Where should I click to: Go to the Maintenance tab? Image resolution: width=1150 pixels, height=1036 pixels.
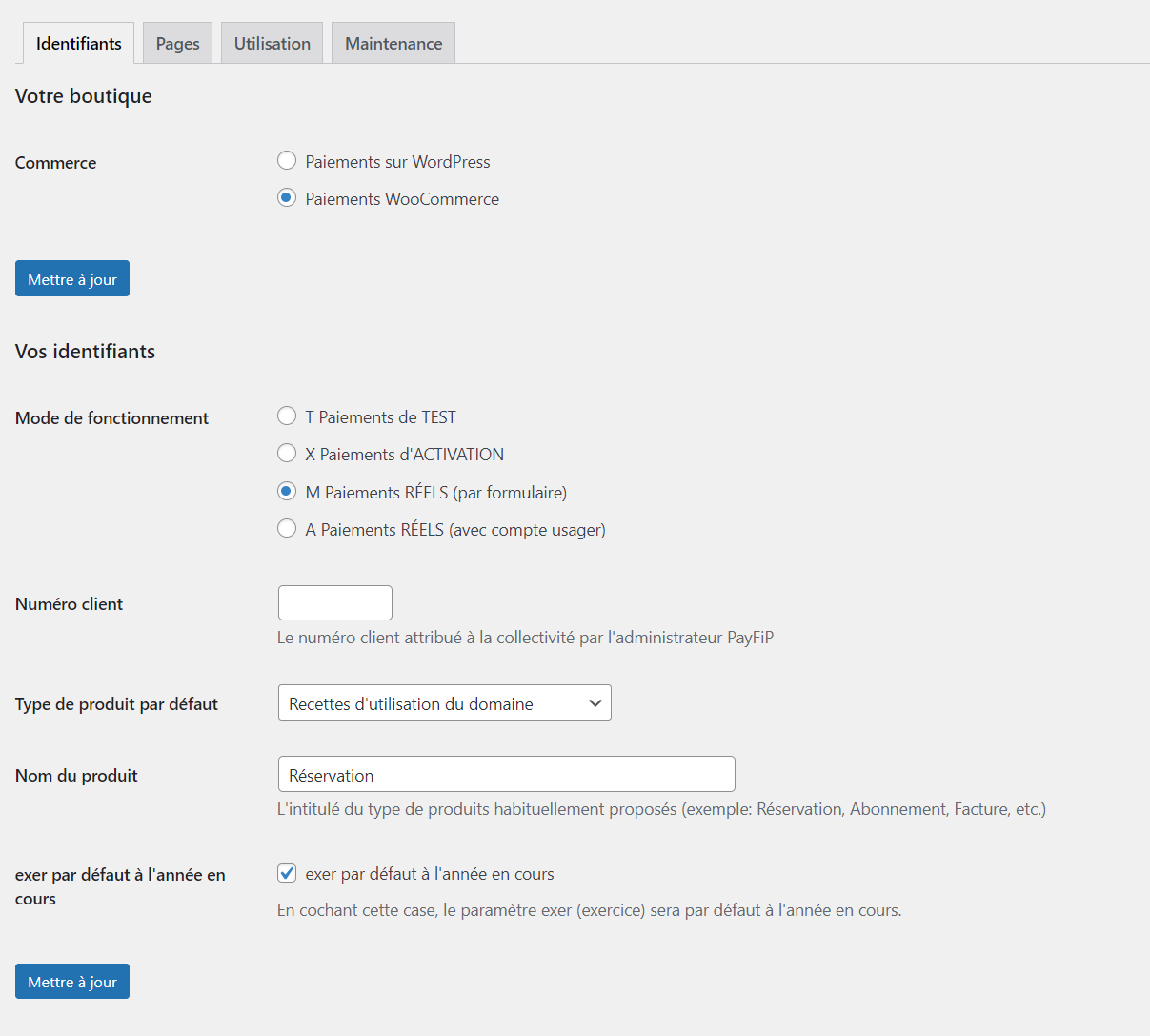pyautogui.click(x=393, y=44)
